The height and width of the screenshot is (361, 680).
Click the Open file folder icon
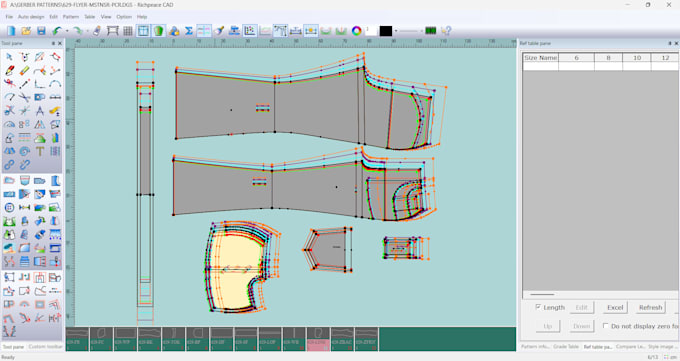coord(26,31)
